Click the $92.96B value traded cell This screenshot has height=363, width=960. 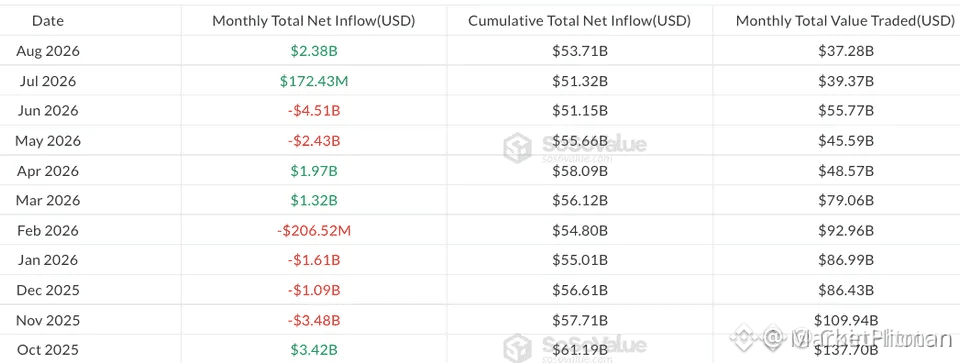click(x=846, y=231)
